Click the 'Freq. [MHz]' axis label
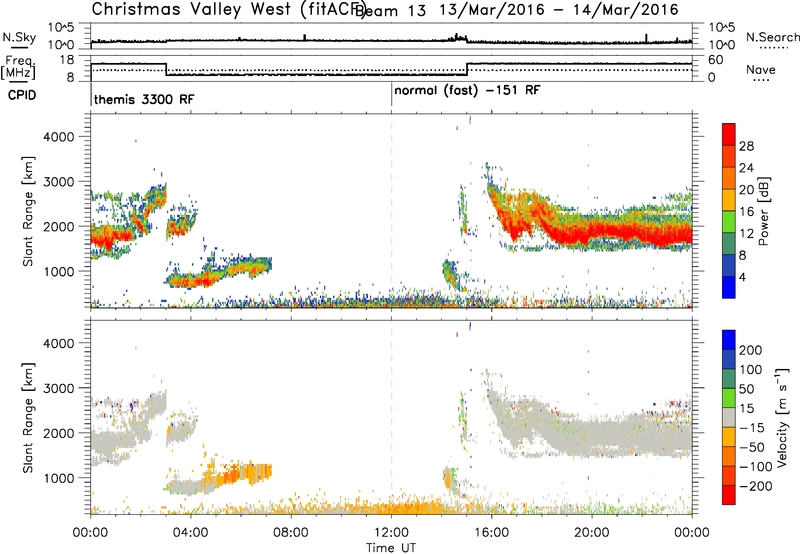Viewport: 800px width, 554px height. tap(18, 67)
